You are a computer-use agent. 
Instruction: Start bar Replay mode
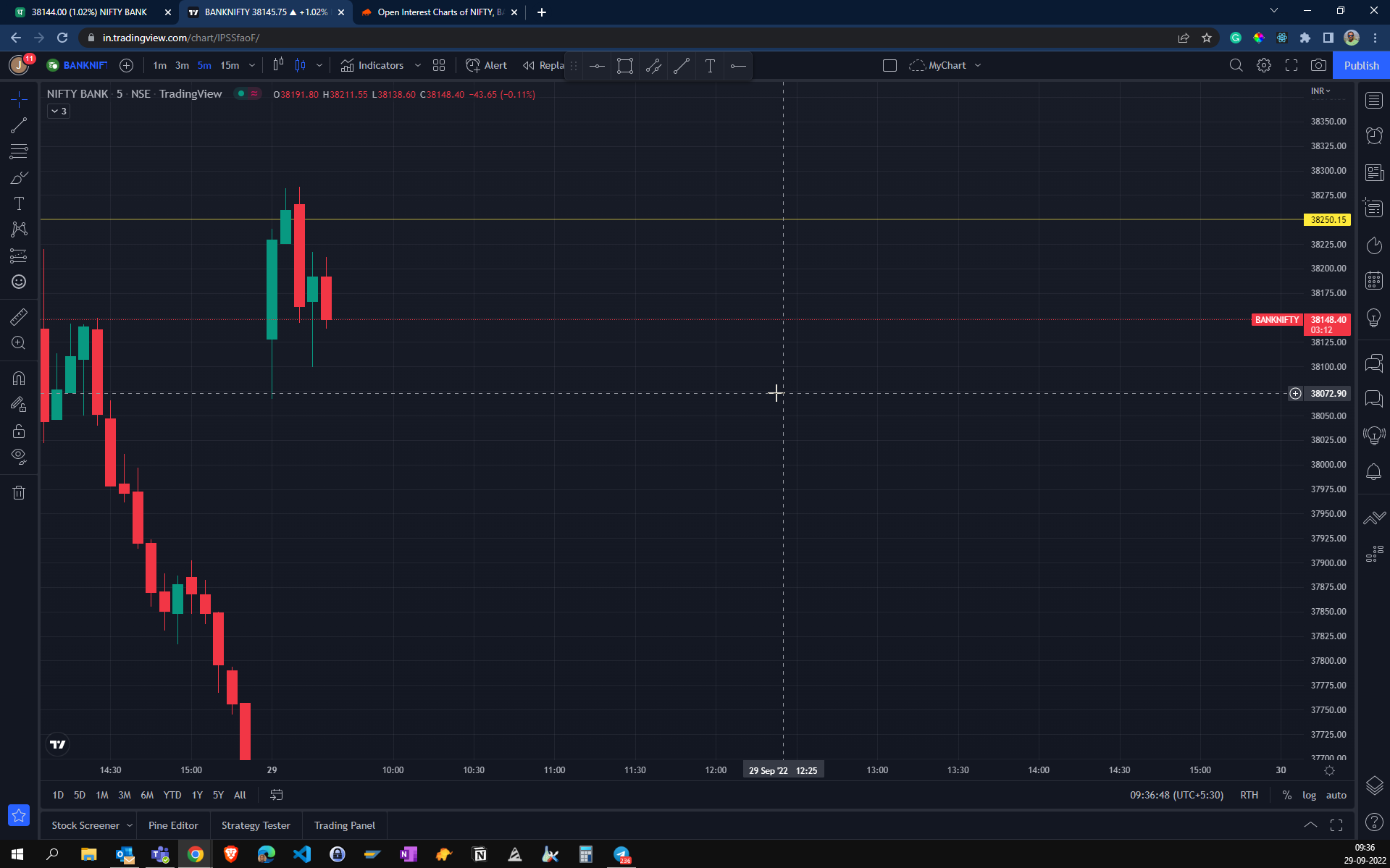click(543, 65)
